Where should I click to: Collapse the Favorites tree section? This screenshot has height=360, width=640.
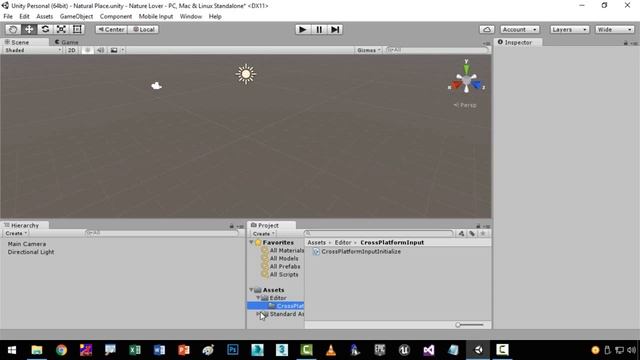coord(251,242)
